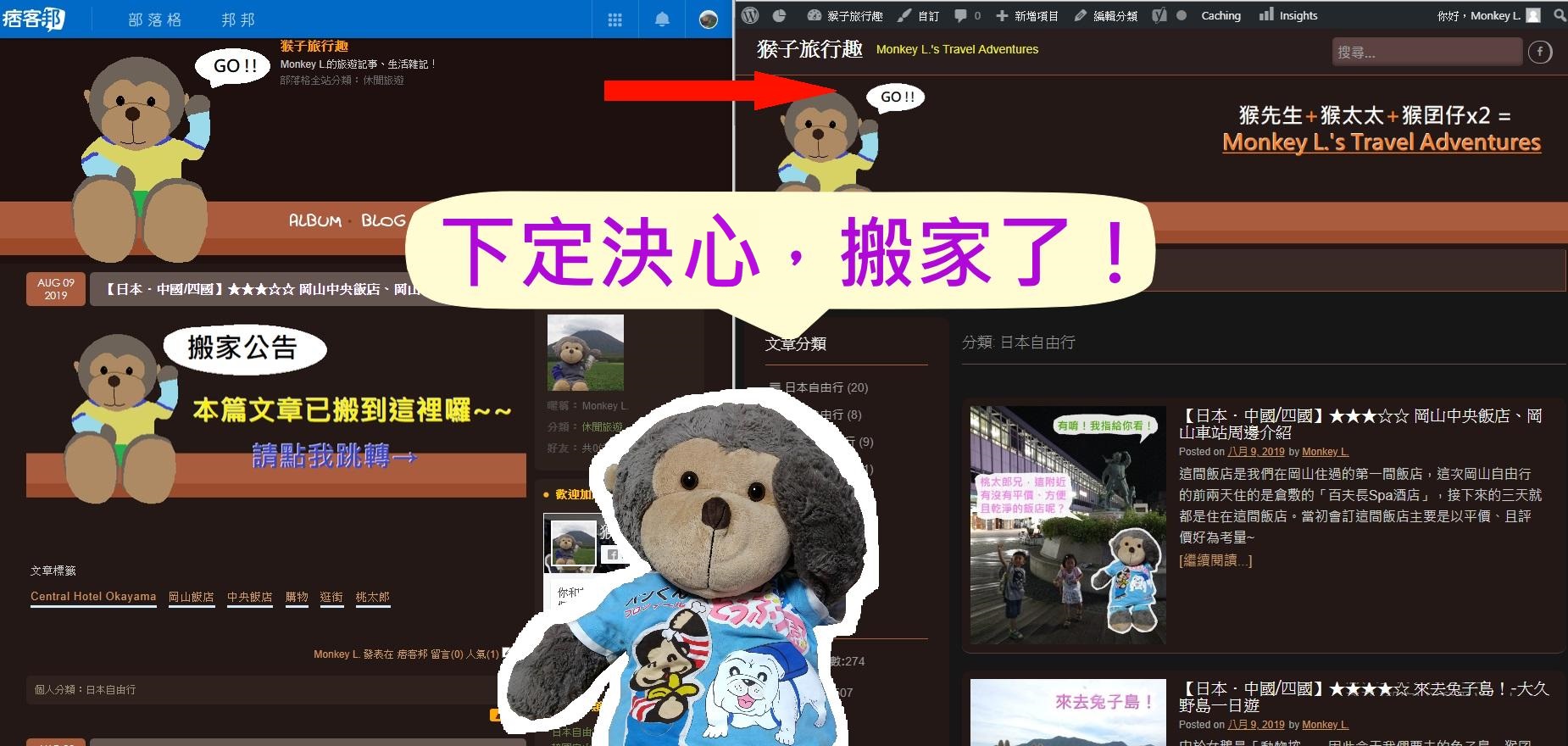Click the 八月 9, 2019 date of first post
1568x746 pixels.
click(1256, 452)
